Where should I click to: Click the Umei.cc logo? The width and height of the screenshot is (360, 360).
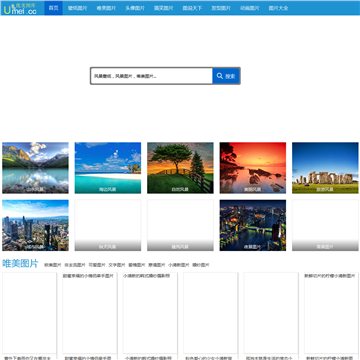tap(20, 9)
